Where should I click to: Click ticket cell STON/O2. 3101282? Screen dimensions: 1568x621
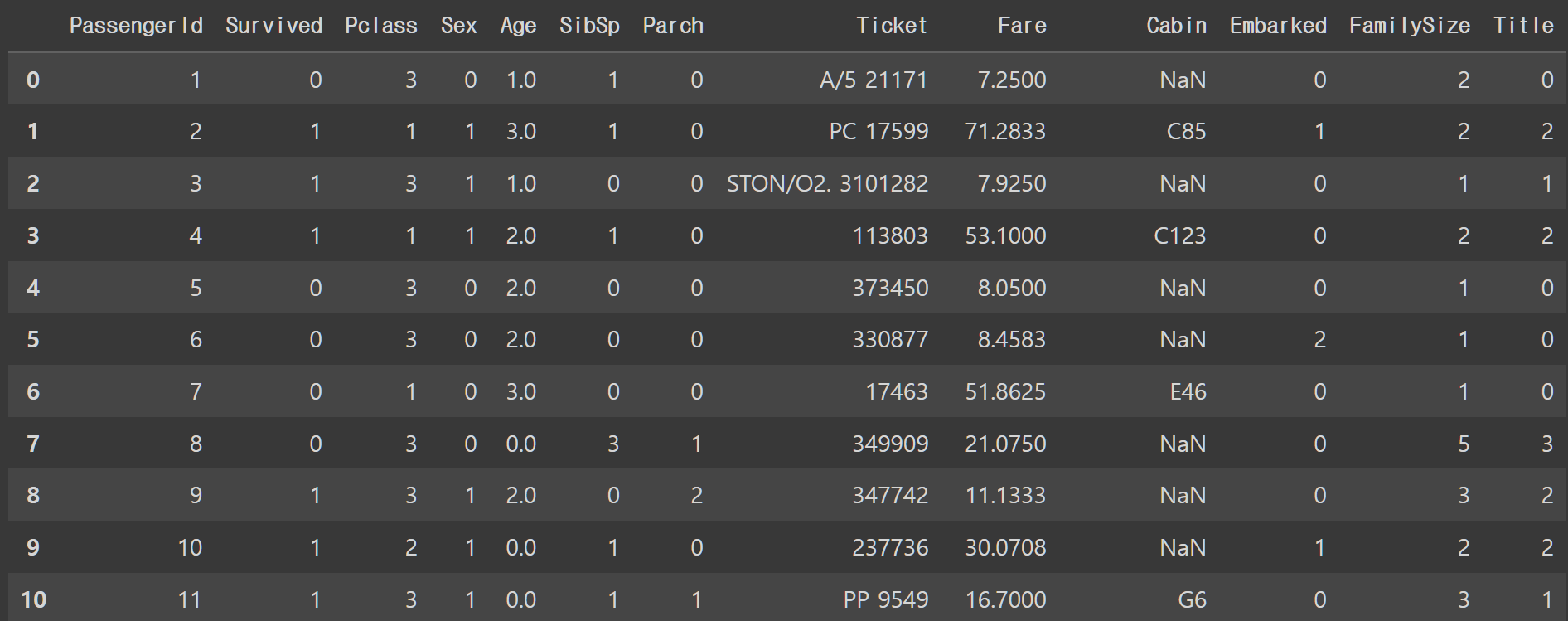coord(827,183)
